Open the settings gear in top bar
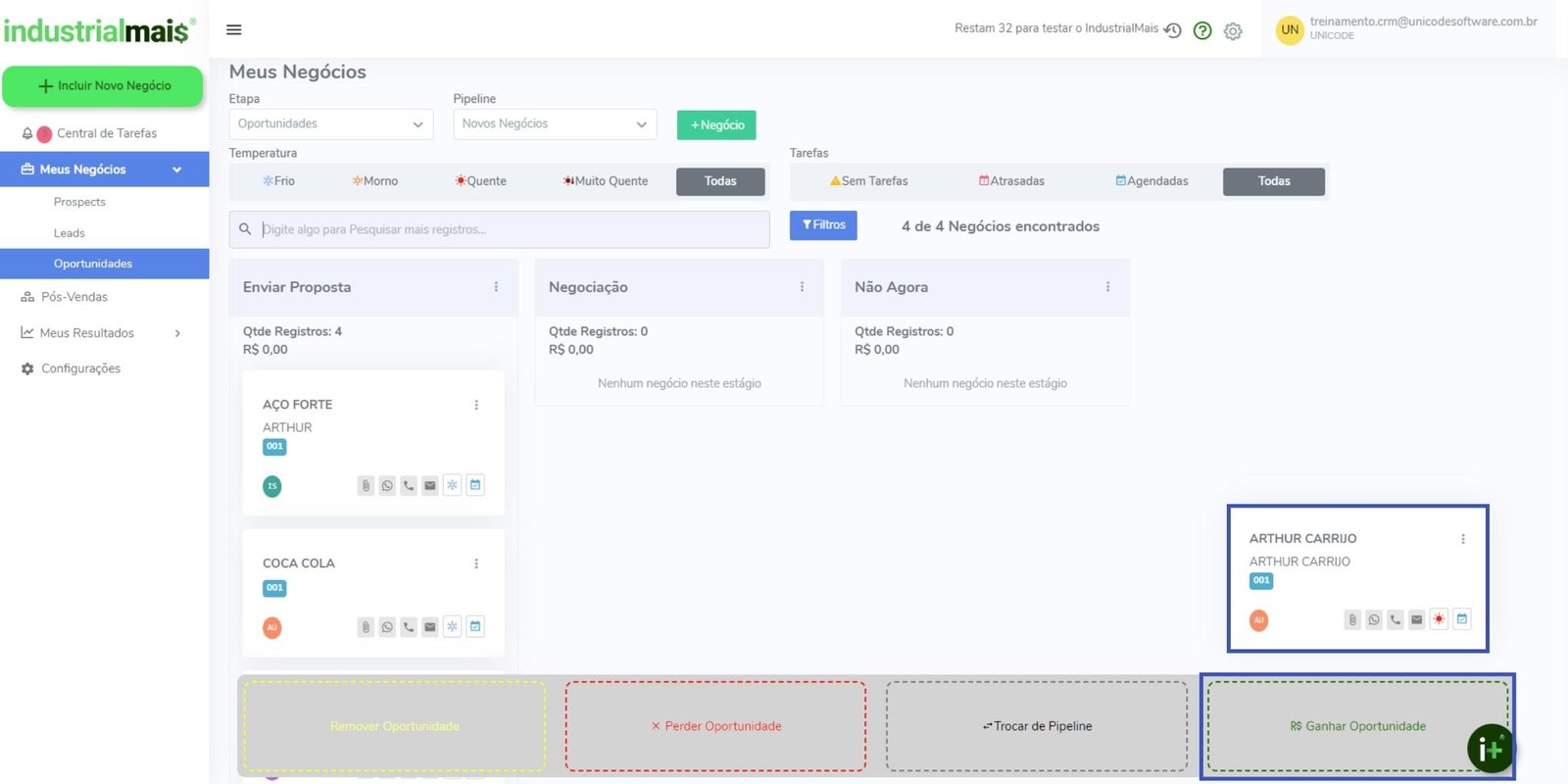Image resolution: width=1568 pixels, height=784 pixels. click(x=1233, y=30)
